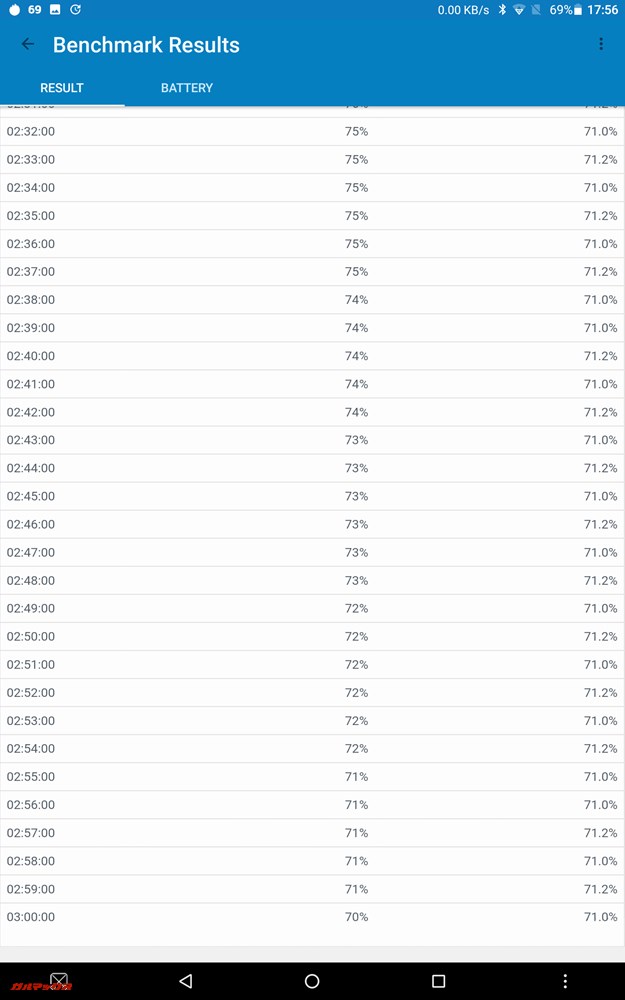Switch to the BATTERY tab
This screenshot has width=625, height=1000.
coord(187,88)
